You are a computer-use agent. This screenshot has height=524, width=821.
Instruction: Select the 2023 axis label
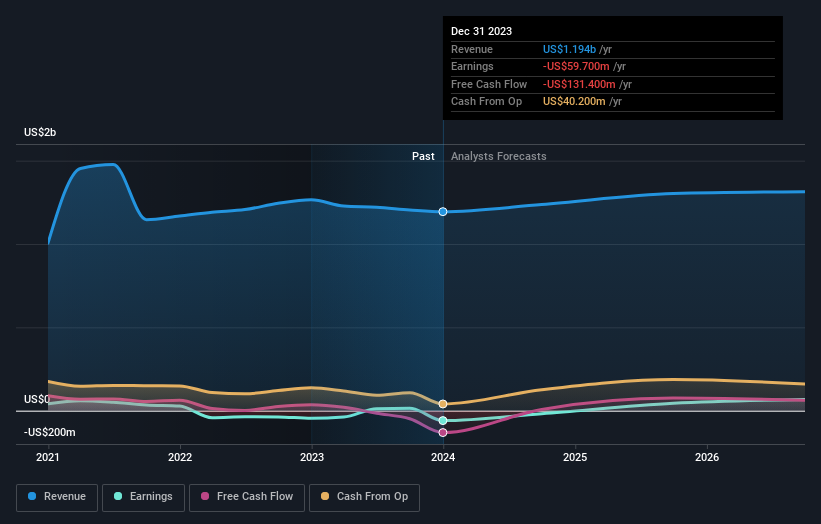point(312,458)
